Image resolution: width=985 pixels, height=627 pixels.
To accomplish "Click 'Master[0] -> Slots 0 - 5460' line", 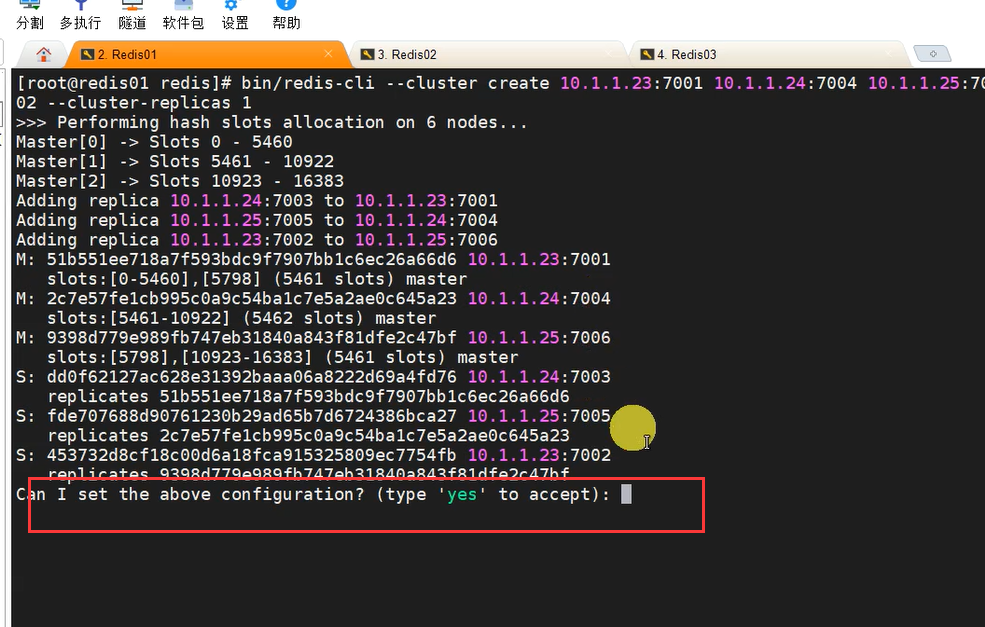I will 154,142.
